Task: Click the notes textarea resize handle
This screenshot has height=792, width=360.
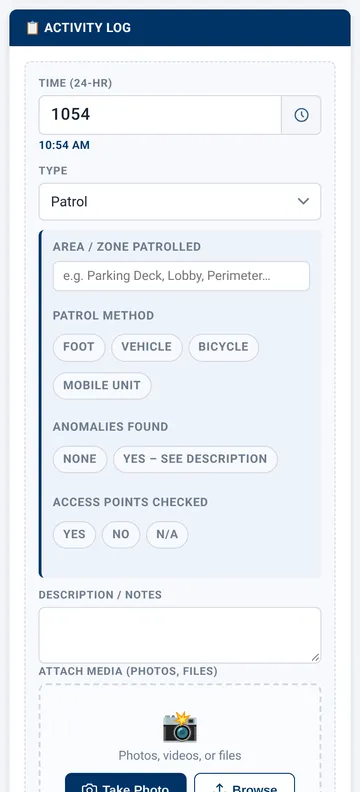Action: [x=315, y=657]
